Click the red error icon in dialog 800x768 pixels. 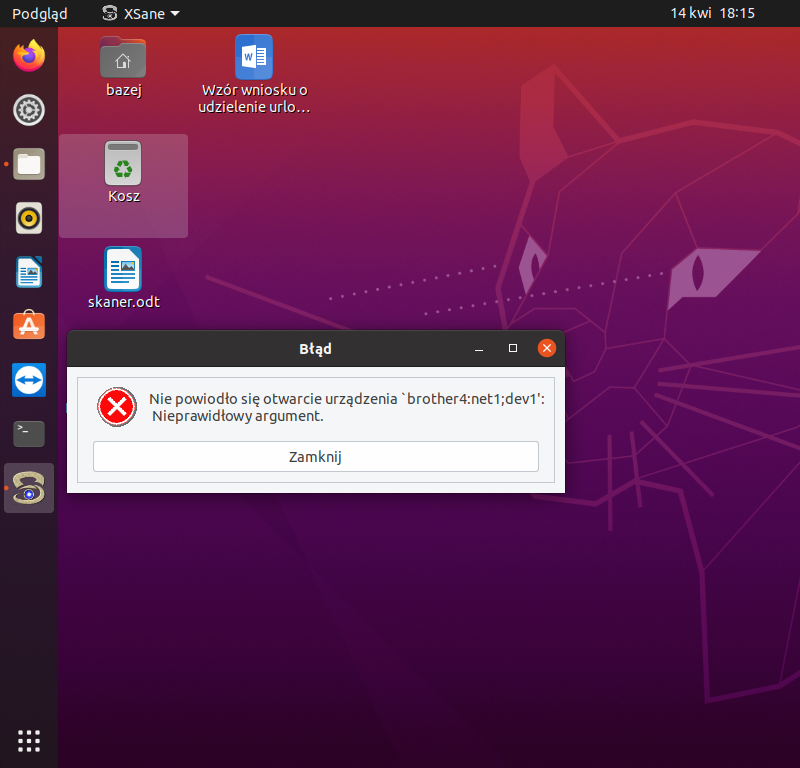117,407
